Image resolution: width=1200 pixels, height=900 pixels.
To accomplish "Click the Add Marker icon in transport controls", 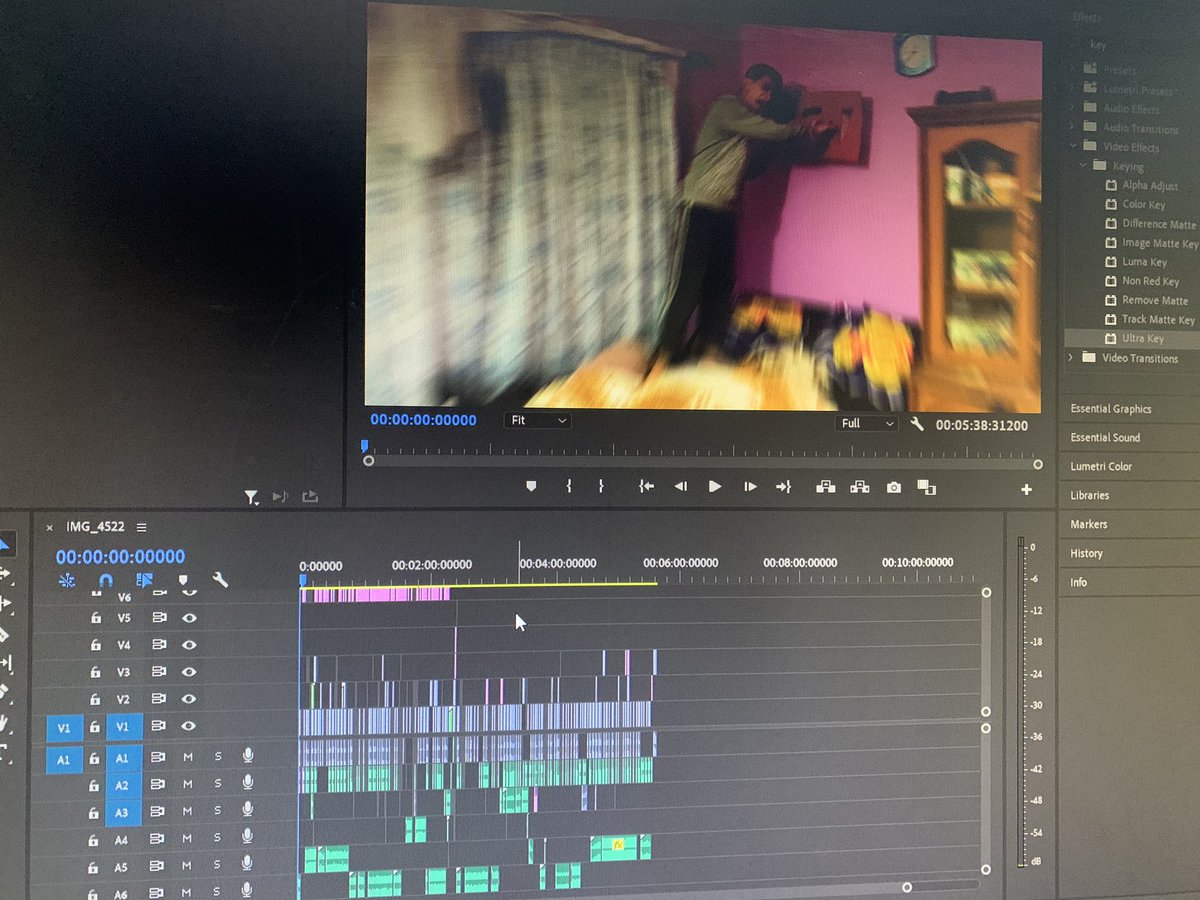I will click(531, 487).
